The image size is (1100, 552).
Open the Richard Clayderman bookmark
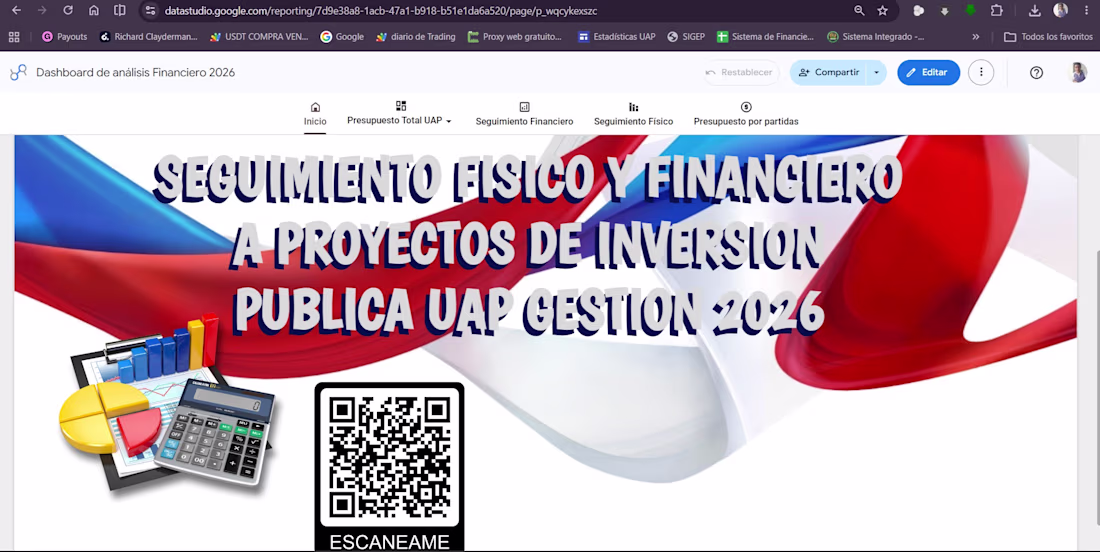[x=149, y=36]
